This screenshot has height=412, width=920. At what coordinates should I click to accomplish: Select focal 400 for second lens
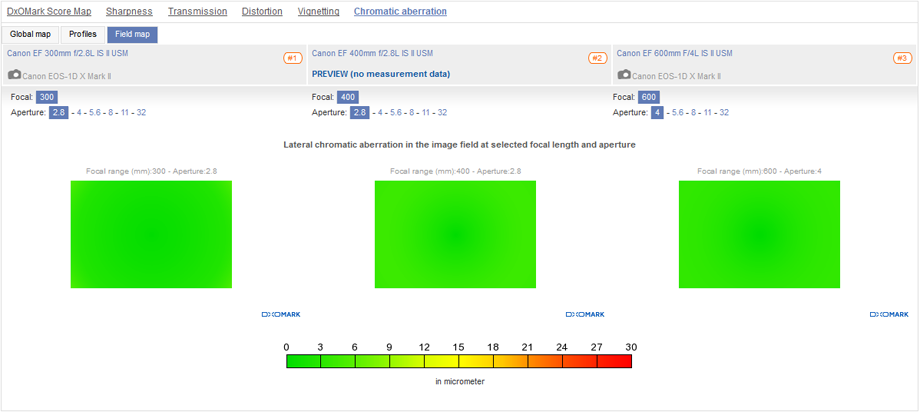pyautogui.click(x=348, y=97)
